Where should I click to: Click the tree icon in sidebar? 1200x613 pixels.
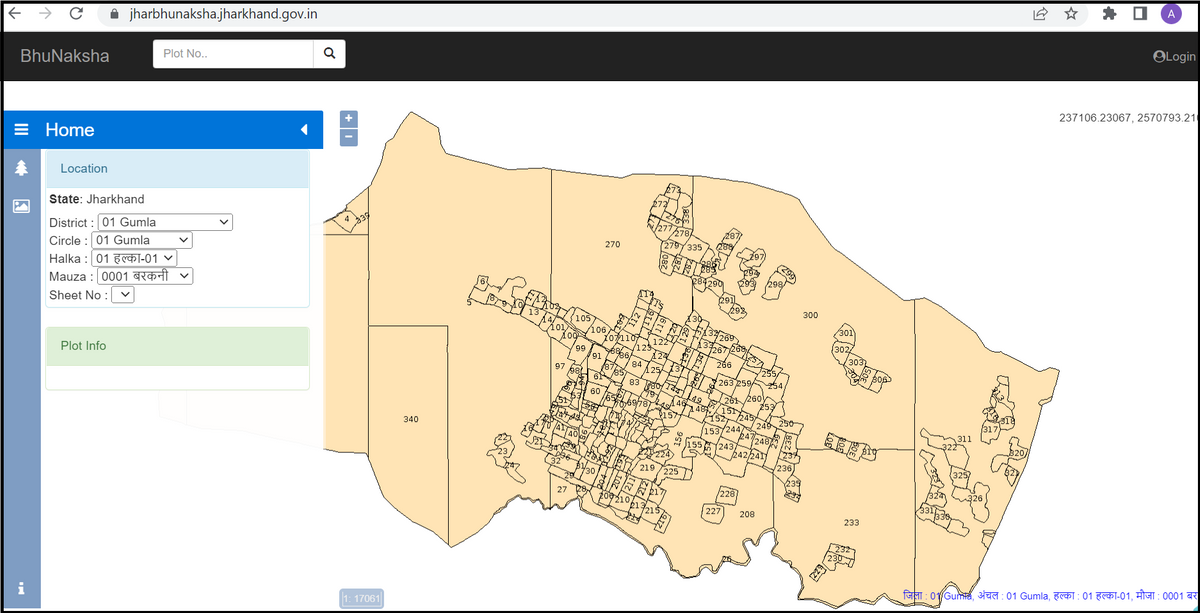pos(21,168)
